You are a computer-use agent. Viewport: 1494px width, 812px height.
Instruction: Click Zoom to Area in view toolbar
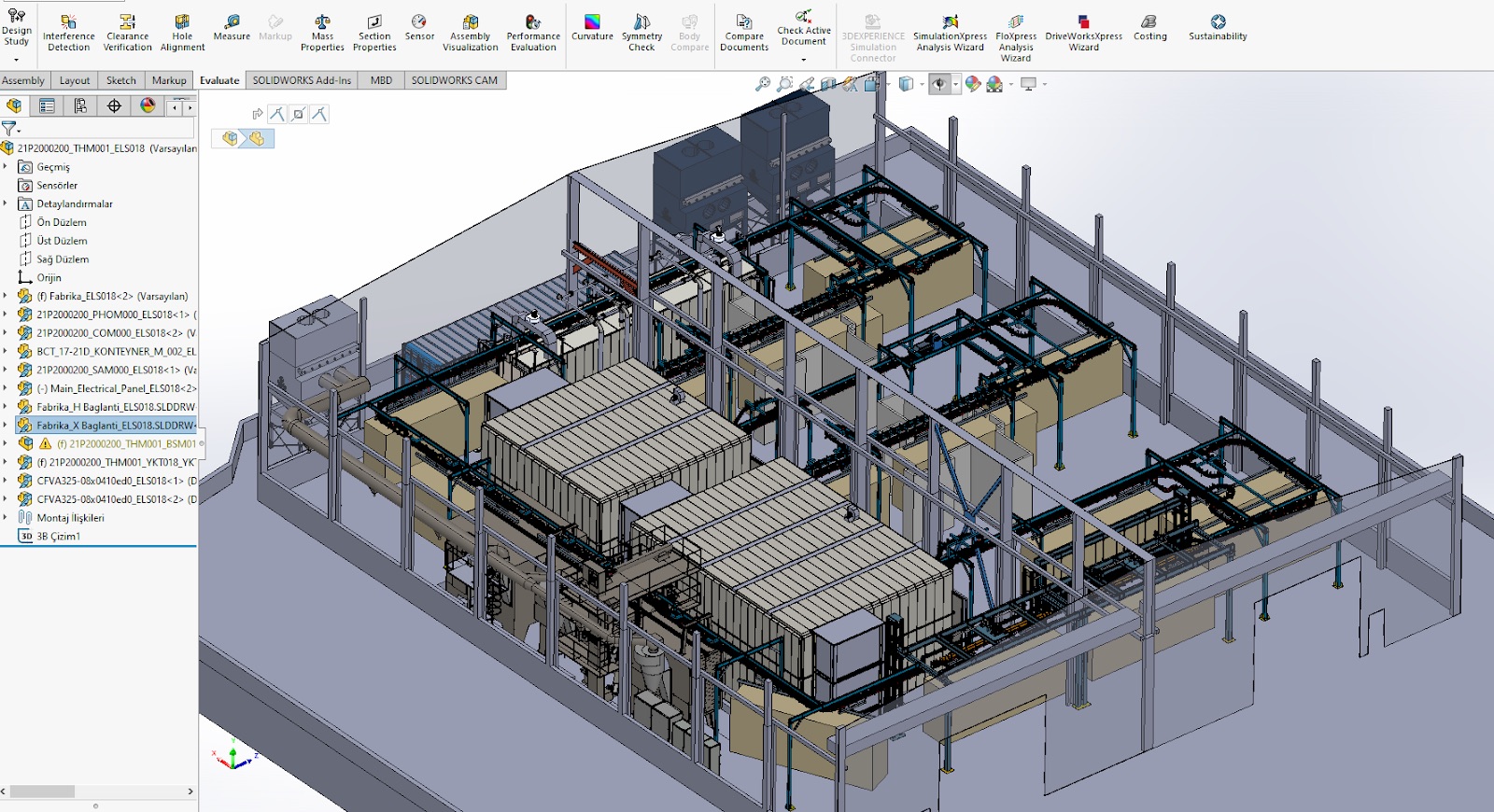784,84
